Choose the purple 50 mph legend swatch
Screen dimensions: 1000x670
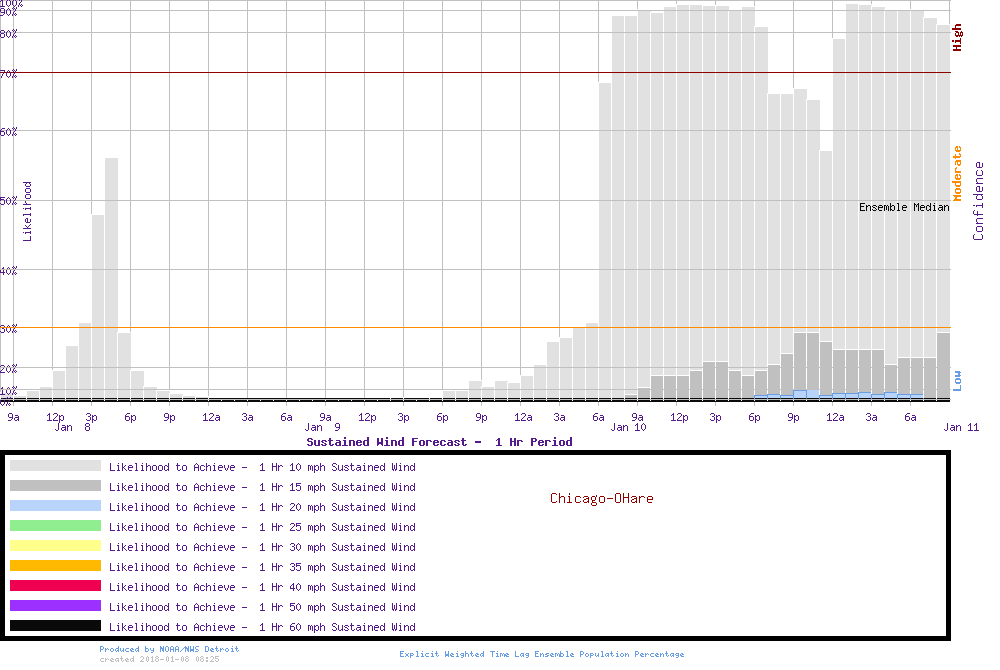(x=55, y=606)
